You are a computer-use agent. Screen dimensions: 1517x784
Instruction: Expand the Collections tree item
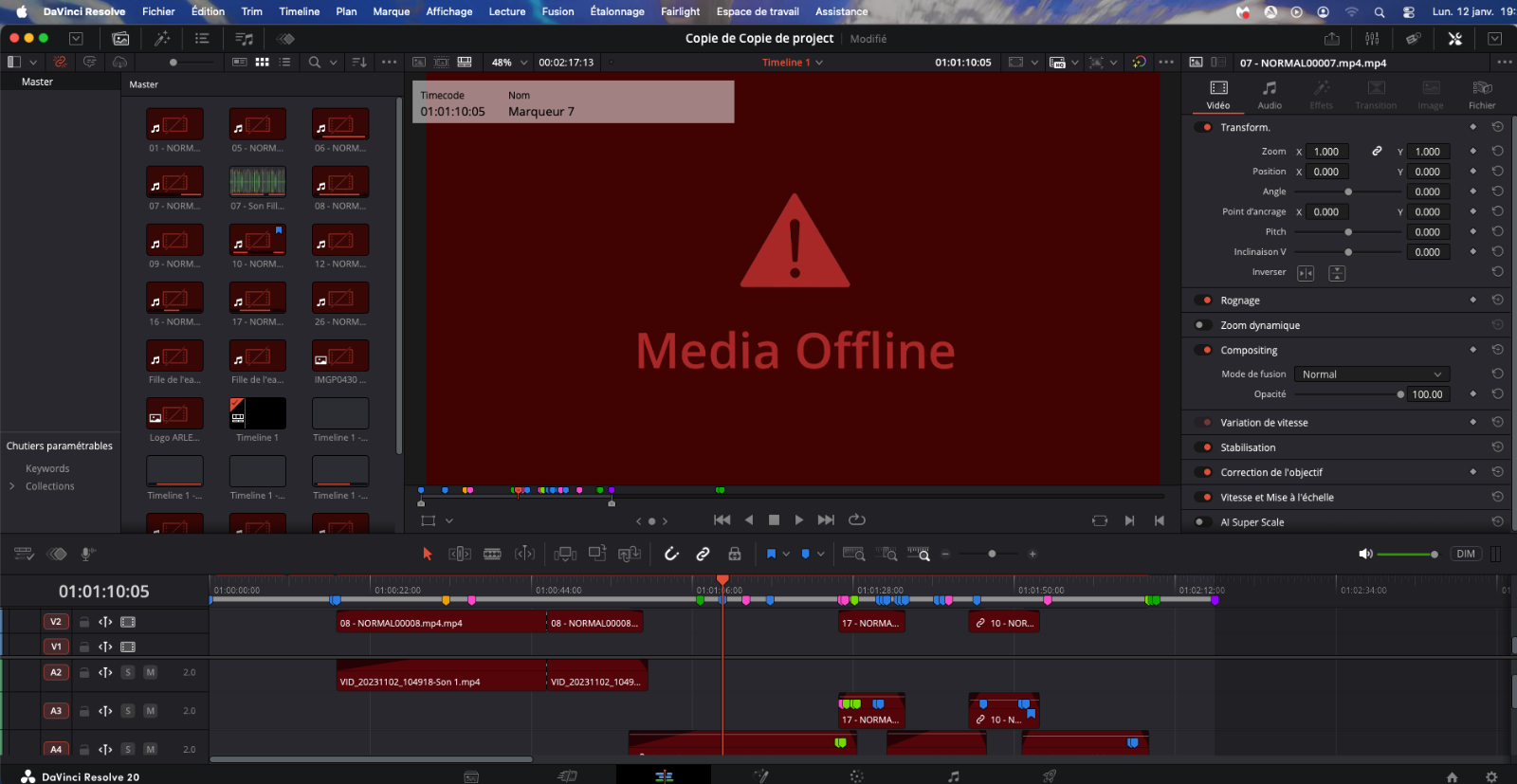point(12,486)
